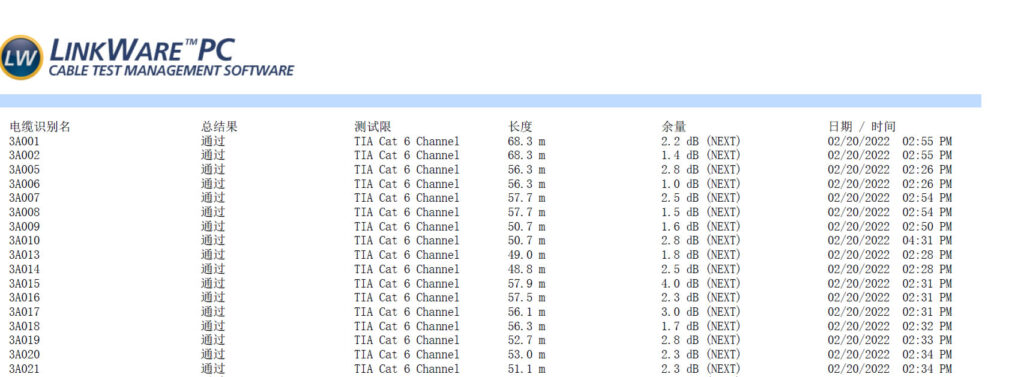
Task: Click margin 1.4 dB (NEXT) for 3A002
Action: (x=701, y=156)
